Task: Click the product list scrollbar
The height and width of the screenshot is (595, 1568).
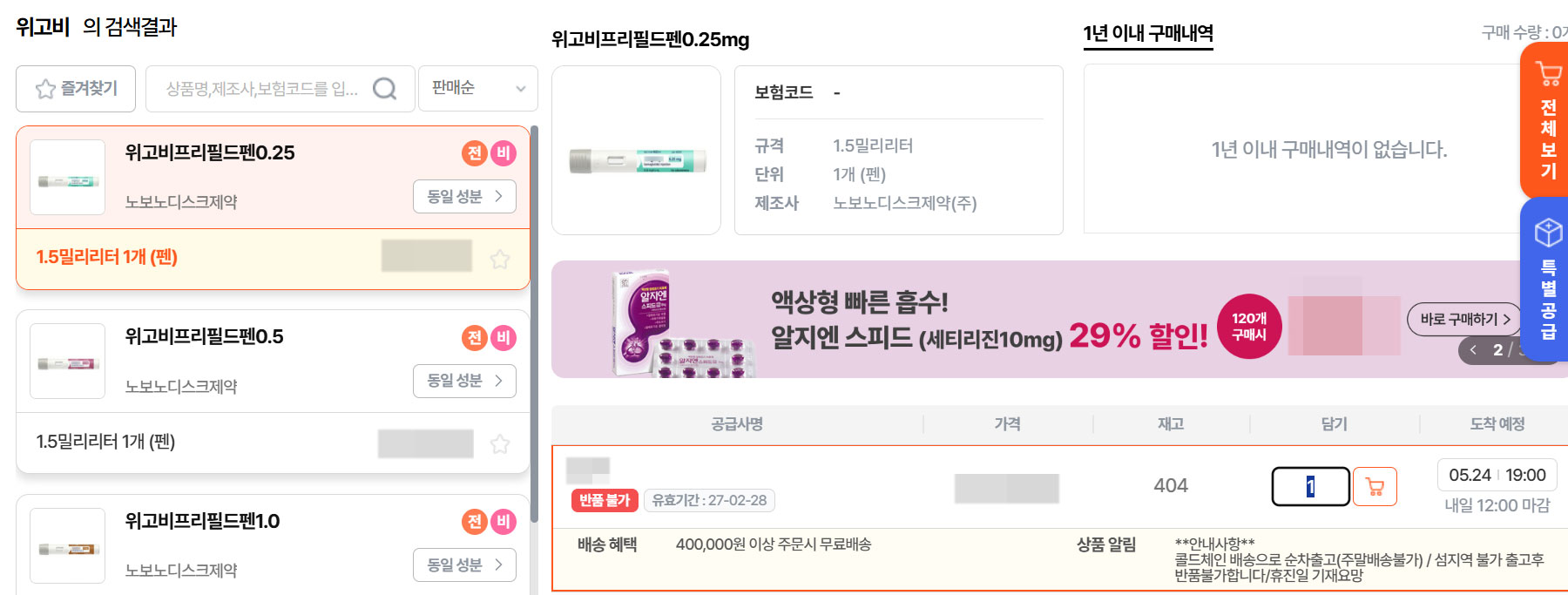Action: coord(534,324)
